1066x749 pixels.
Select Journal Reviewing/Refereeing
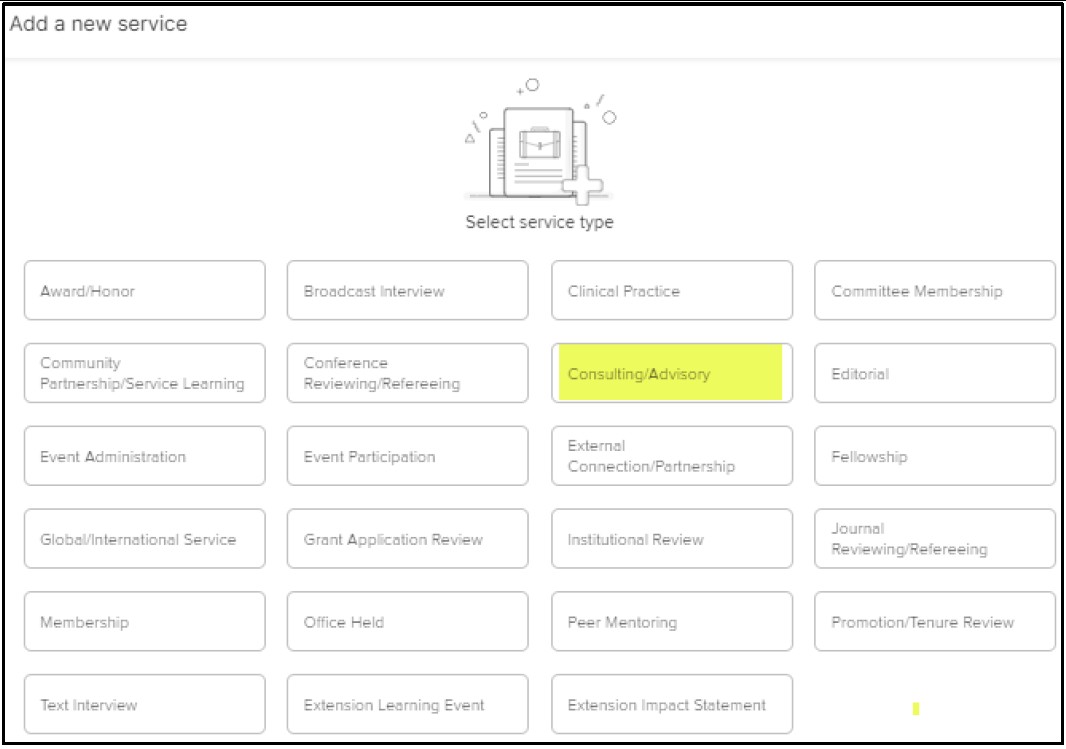coord(936,538)
